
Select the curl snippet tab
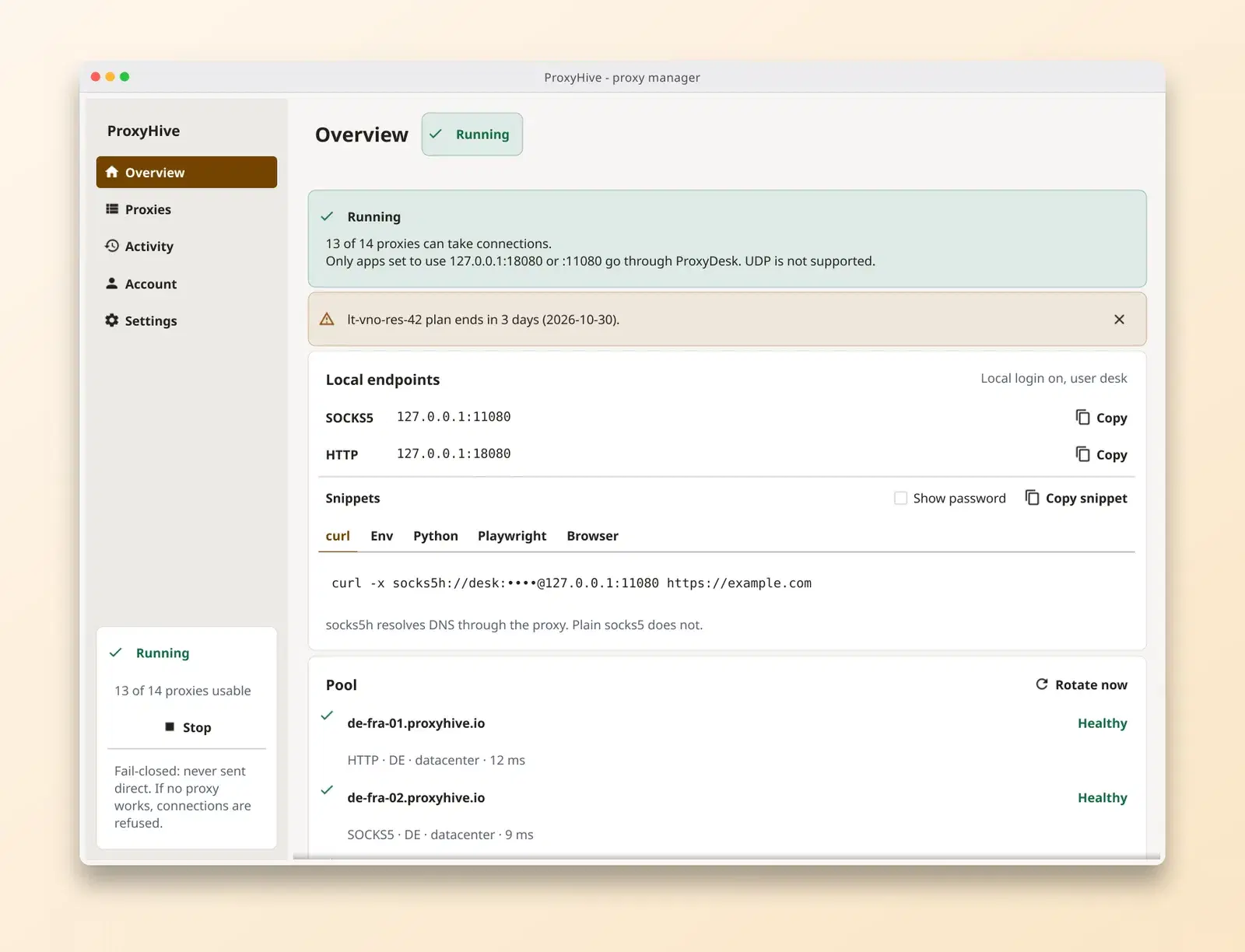[x=338, y=536]
